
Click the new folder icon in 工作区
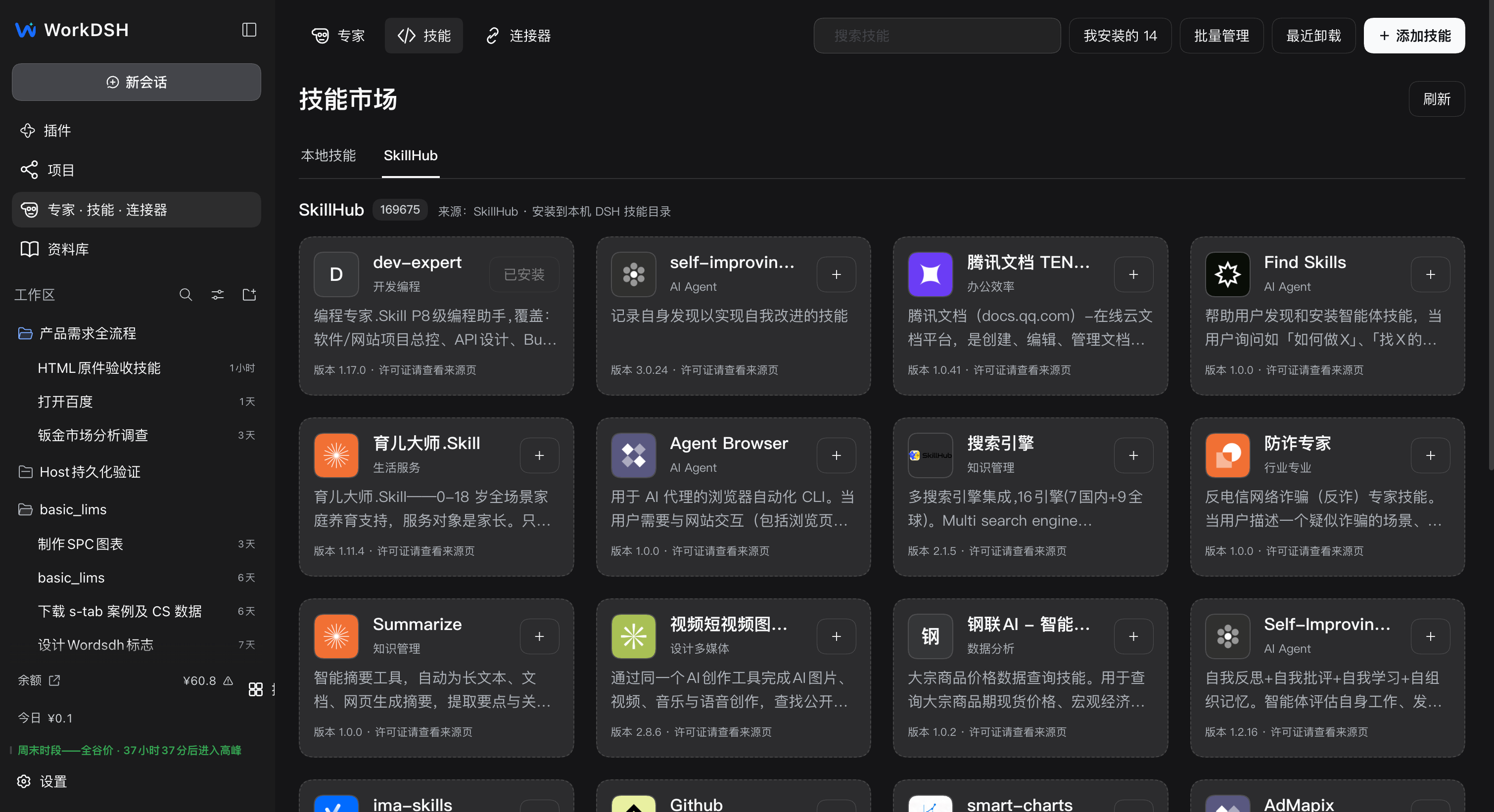[x=249, y=294]
